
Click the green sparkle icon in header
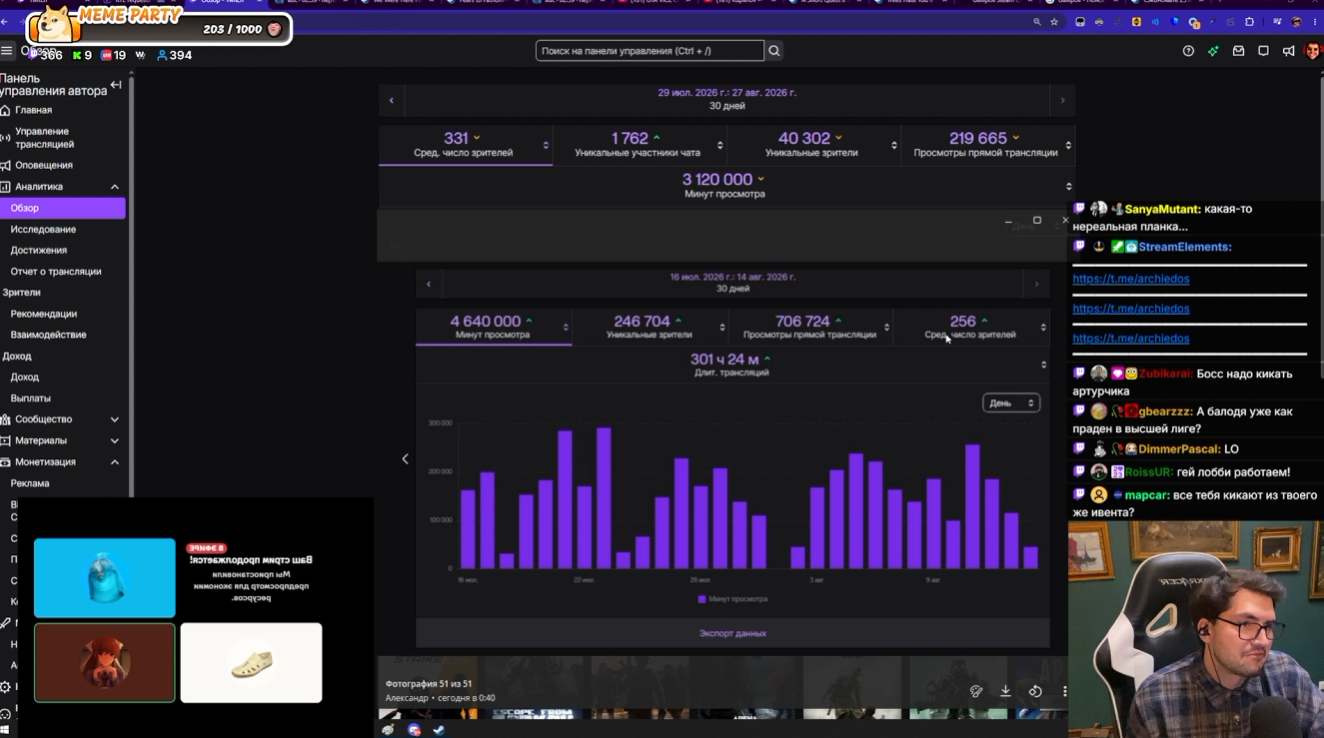[x=1213, y=51]
